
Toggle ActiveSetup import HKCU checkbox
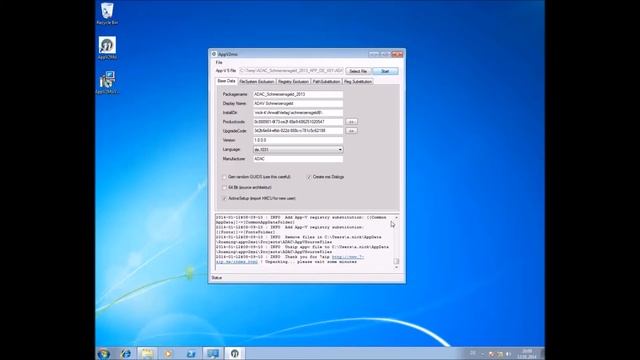point(224,198)
